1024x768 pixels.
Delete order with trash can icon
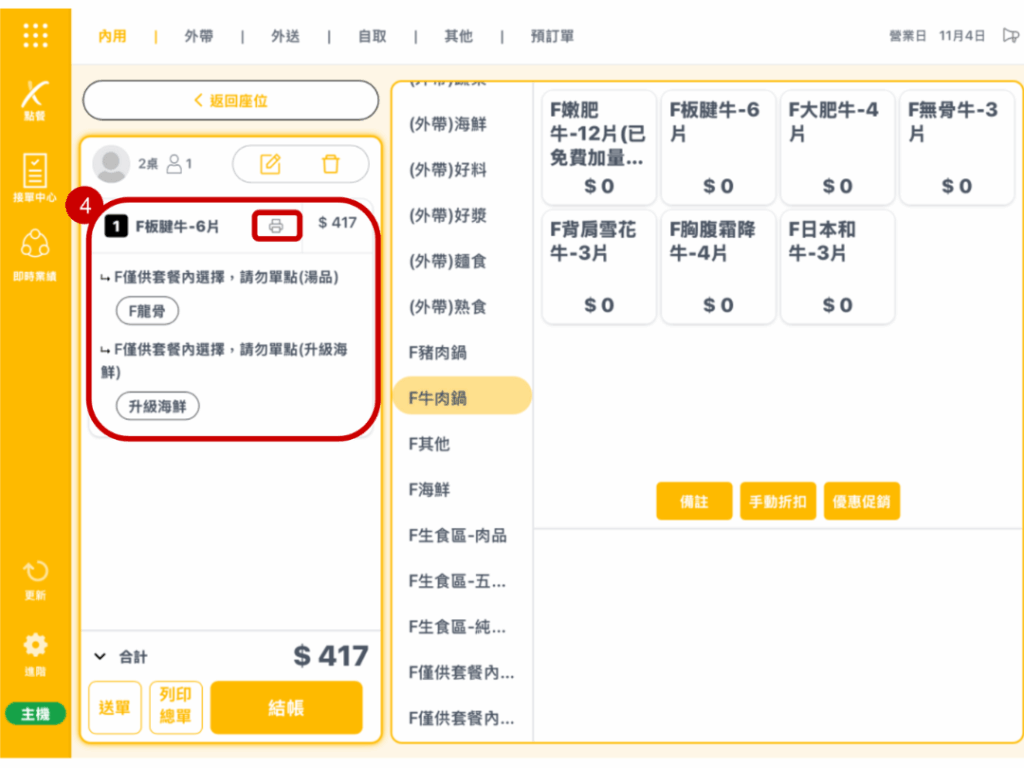[x=330, y=164]
